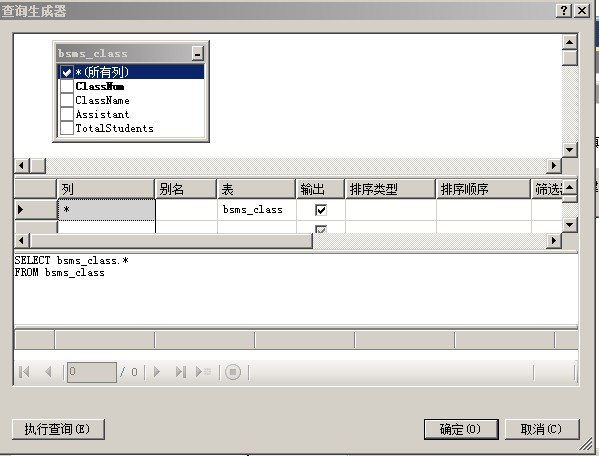Go to first record in results navigator
Viewport: 599px width, 456px height.
click(24, 372)
